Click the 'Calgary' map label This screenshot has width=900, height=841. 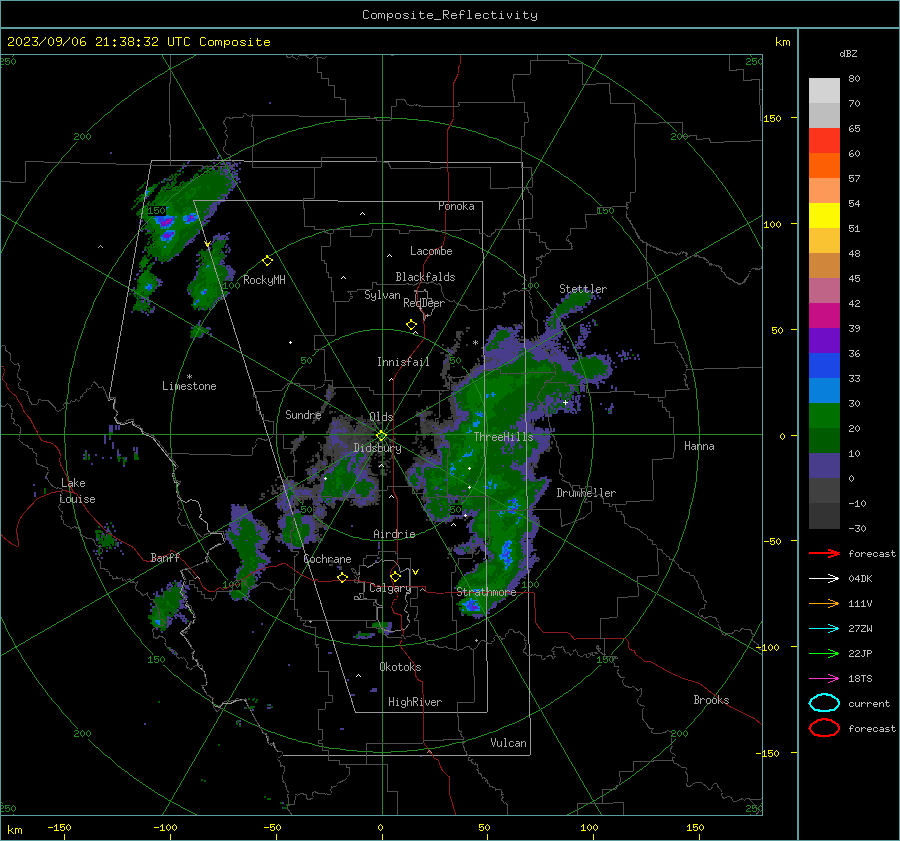pos(390,588)
